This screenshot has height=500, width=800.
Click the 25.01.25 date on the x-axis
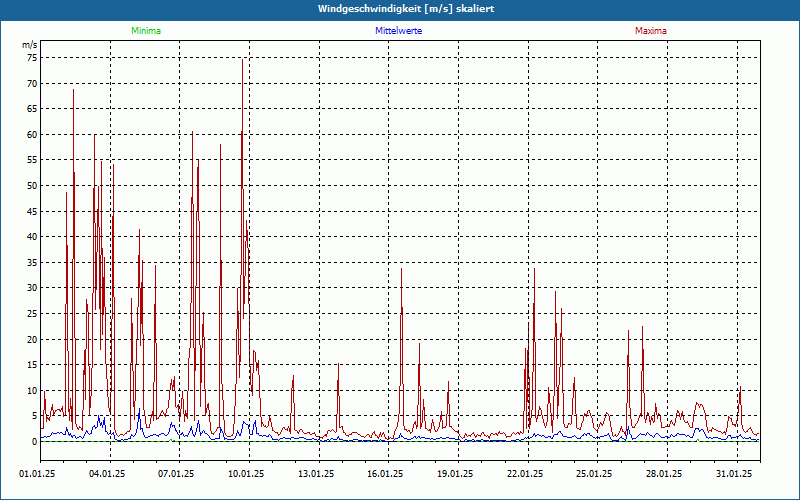594,474
